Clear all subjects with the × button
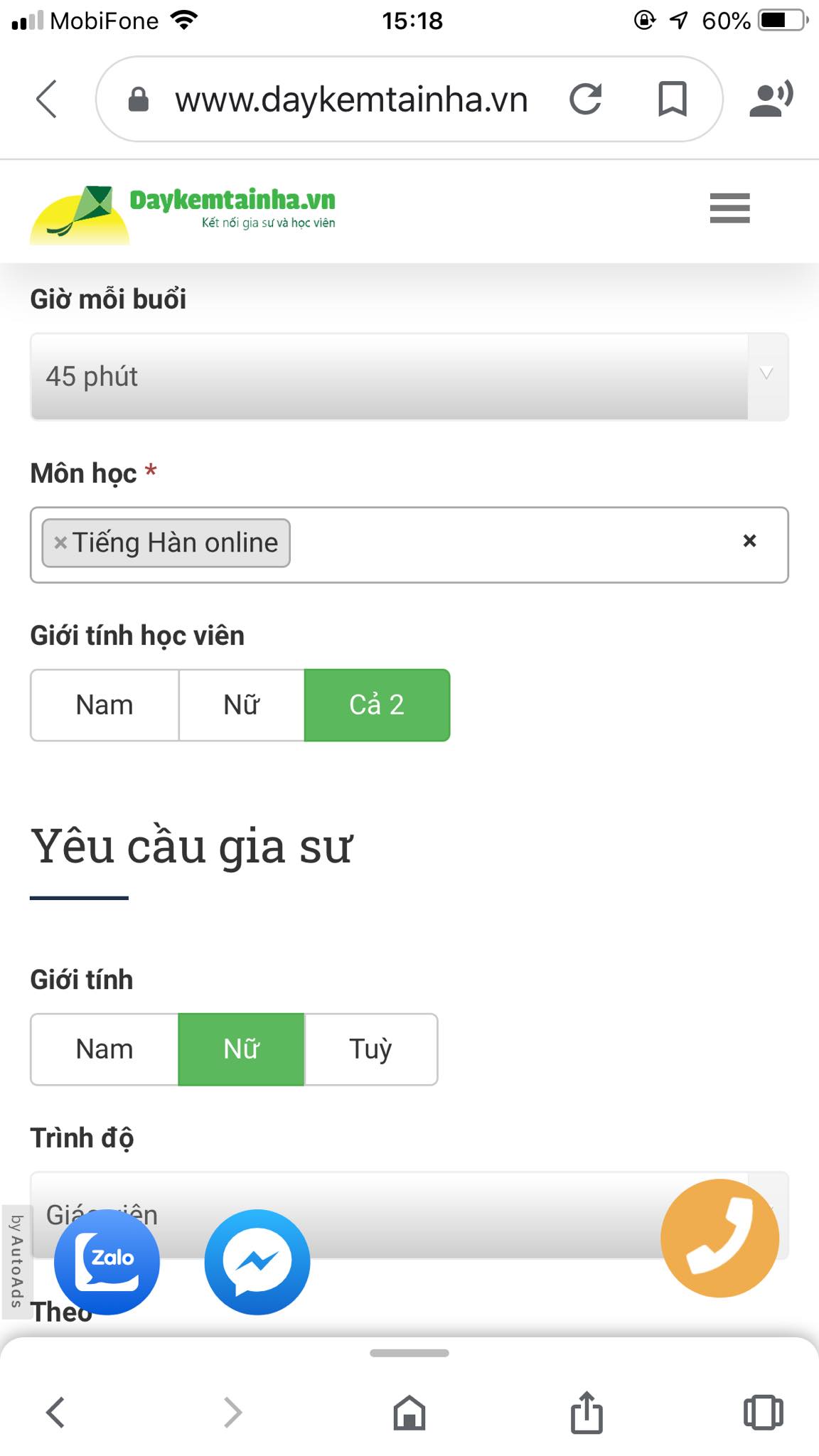The width and height of the screenshot is (819, 1456). click(x=749, y=542)
